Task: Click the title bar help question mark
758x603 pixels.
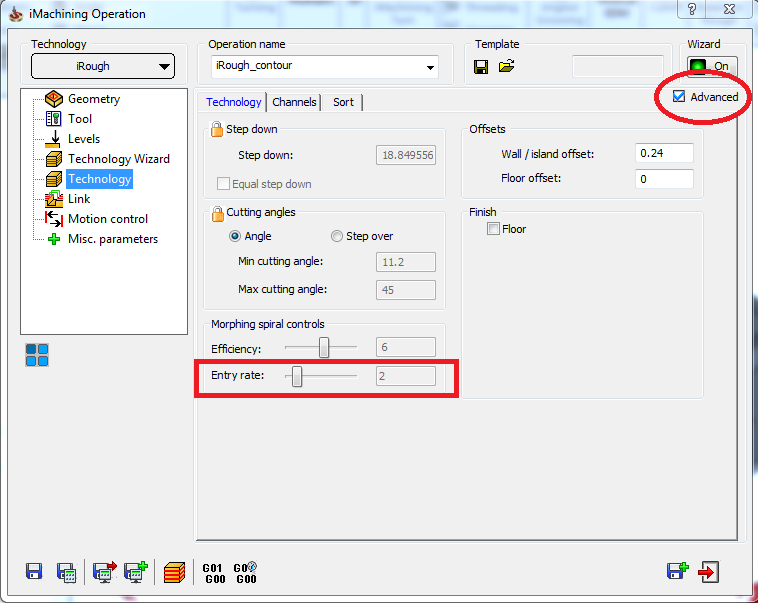Action: [x=692, y=9]
